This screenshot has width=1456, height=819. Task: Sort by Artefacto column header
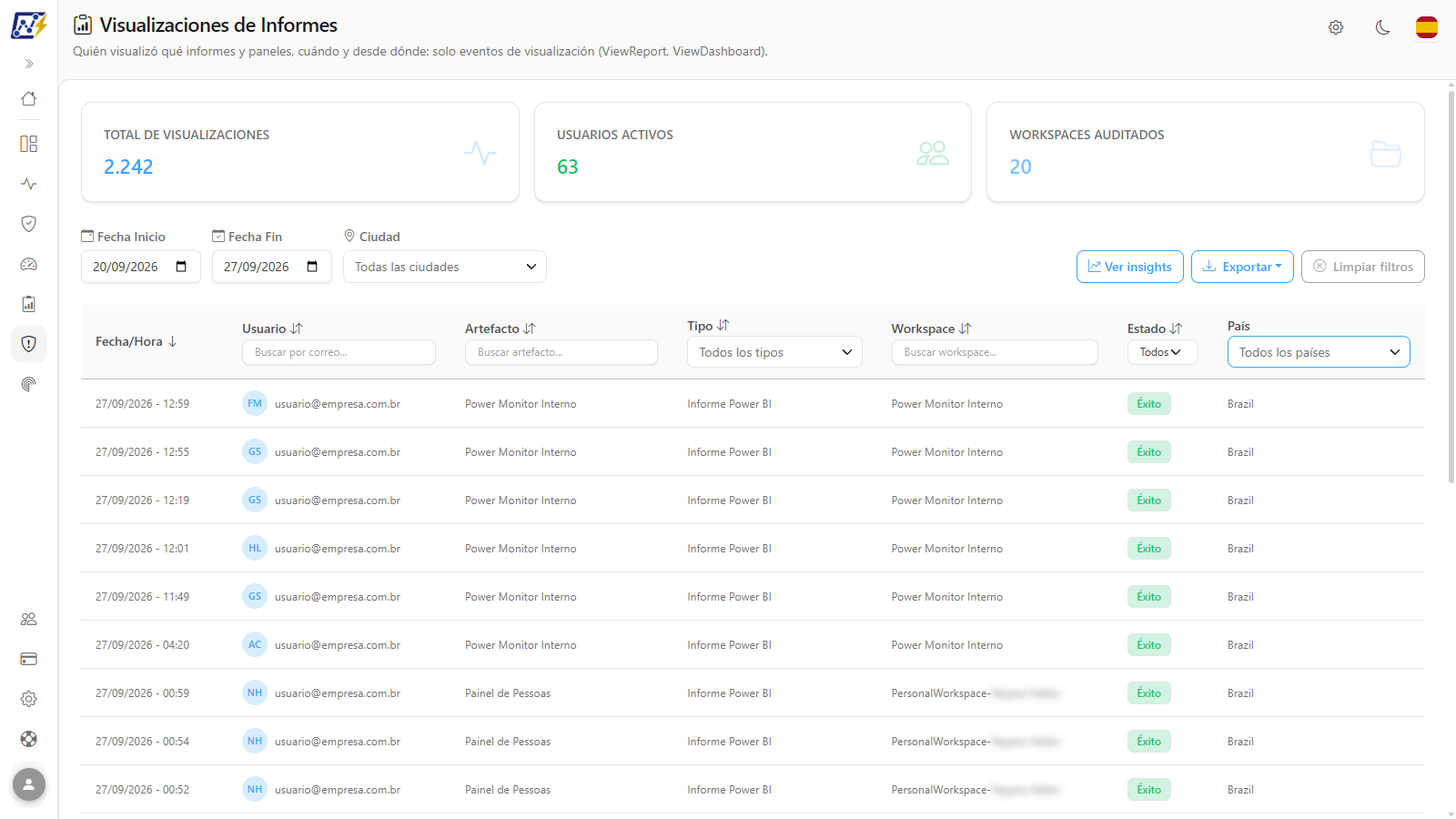pos(500,329)
